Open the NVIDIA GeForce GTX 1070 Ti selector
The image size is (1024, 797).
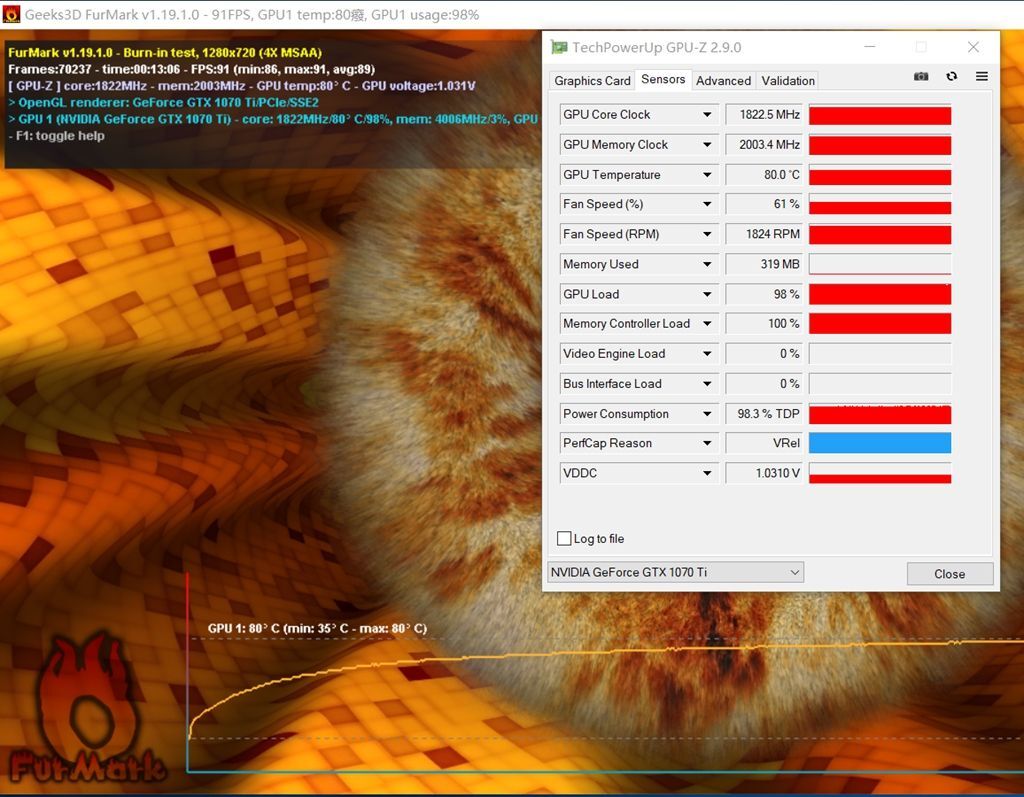click(x=675, y=572)
